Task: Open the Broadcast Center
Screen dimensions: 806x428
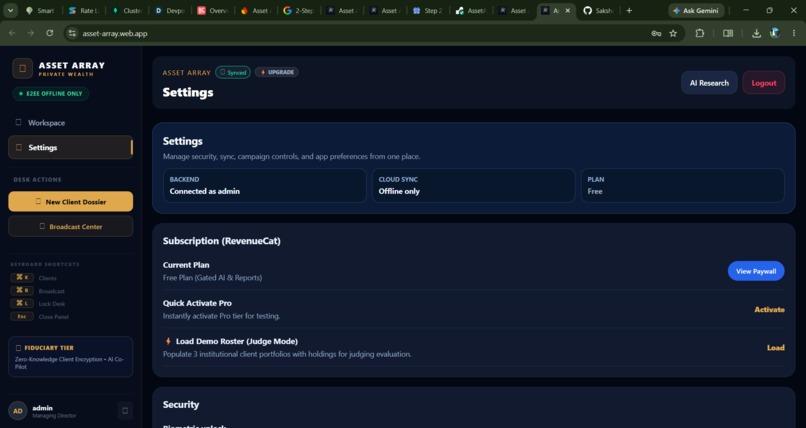Action: click(x=70, y=226)
